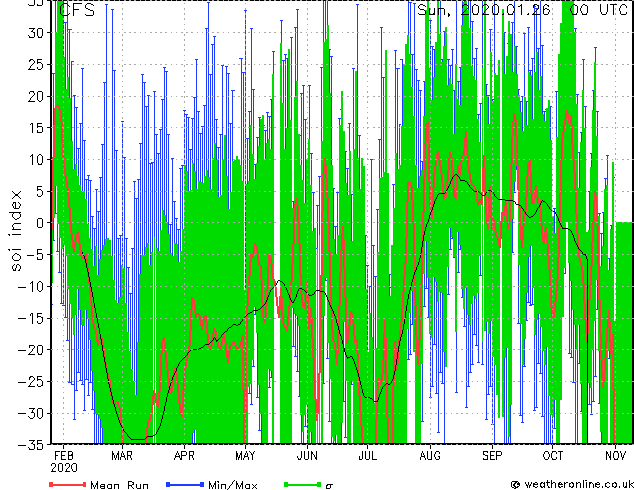Click the green sigma legend line

pos(303,484)
